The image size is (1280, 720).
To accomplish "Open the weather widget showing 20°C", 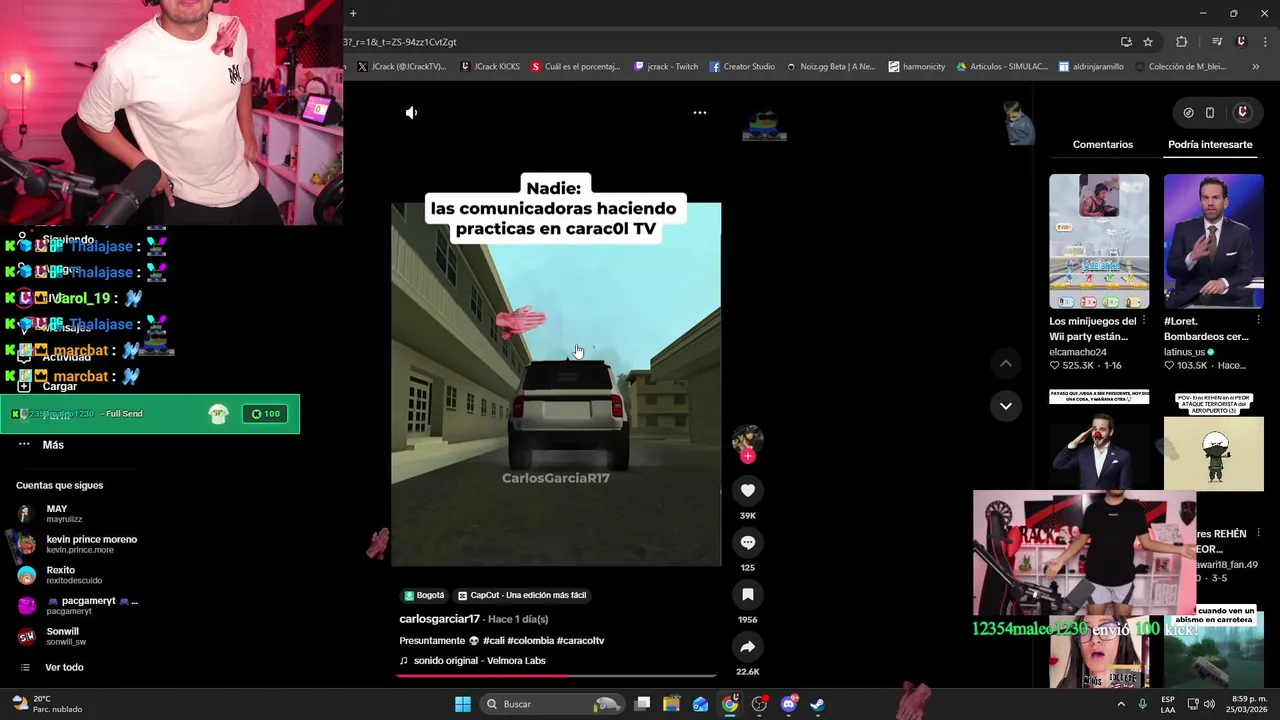I will coord(47,704).
